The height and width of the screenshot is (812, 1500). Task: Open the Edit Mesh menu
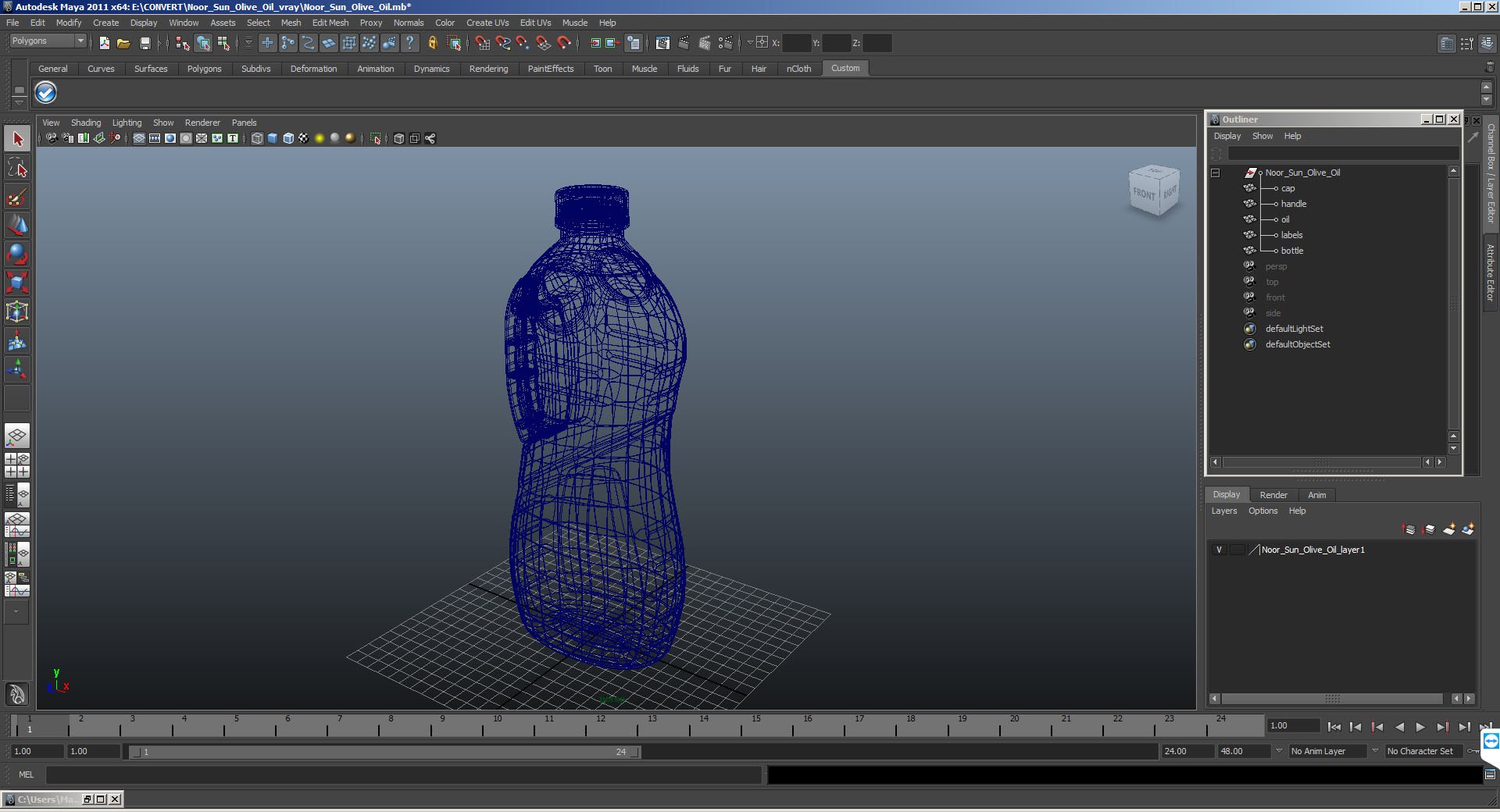pos(330,23)
